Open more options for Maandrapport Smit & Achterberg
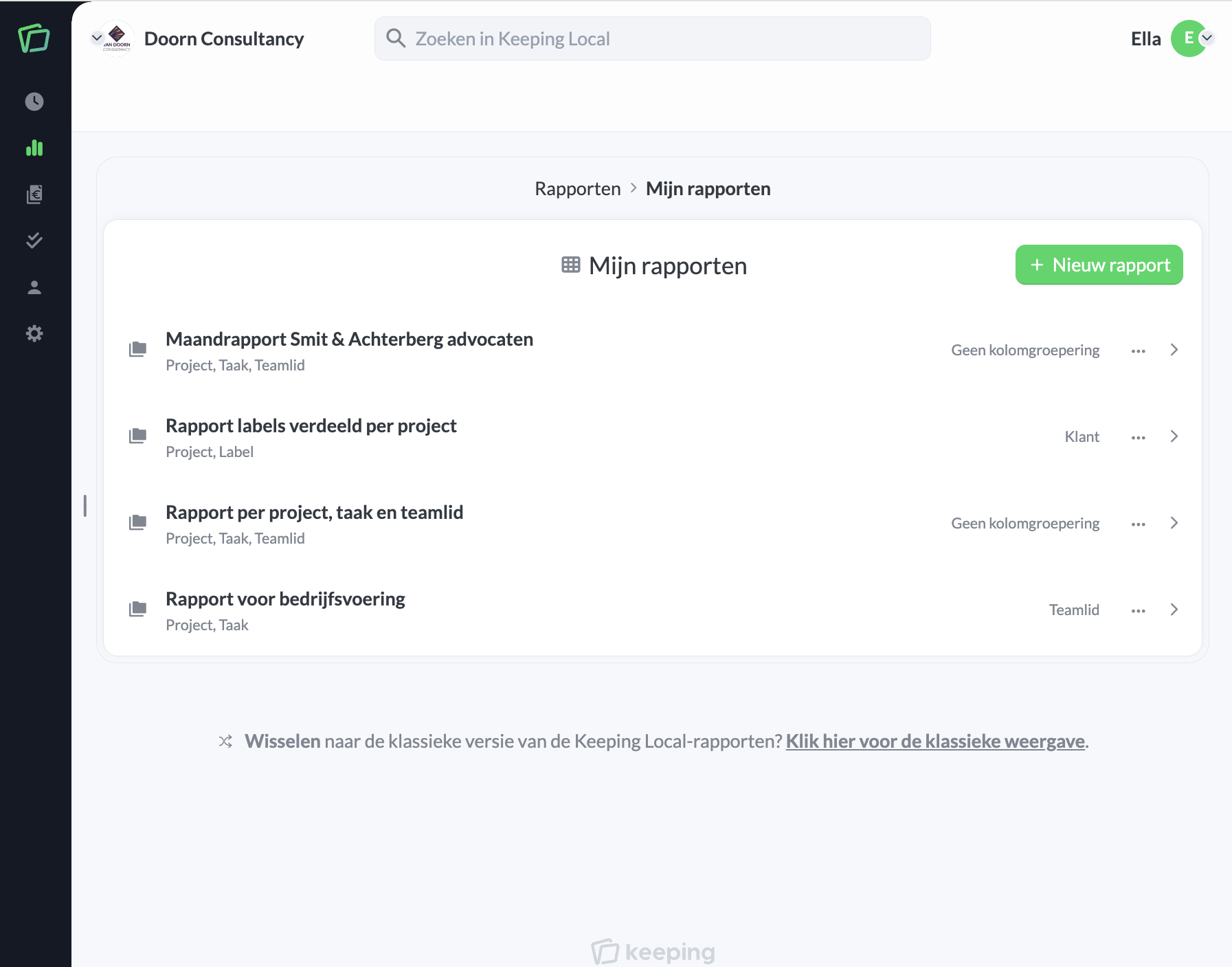 point(1139,351)
